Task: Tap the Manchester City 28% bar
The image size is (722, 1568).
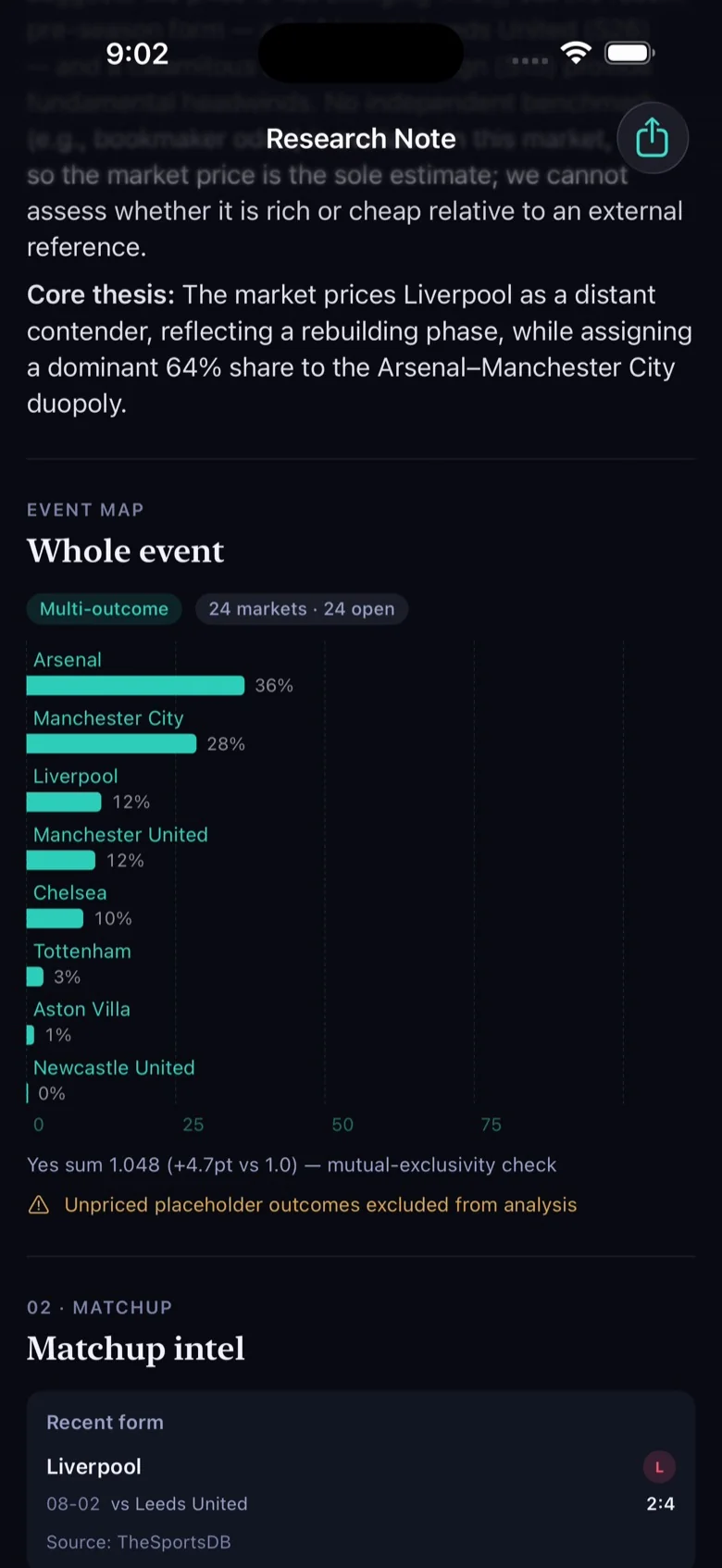Action: coord(111,743)
